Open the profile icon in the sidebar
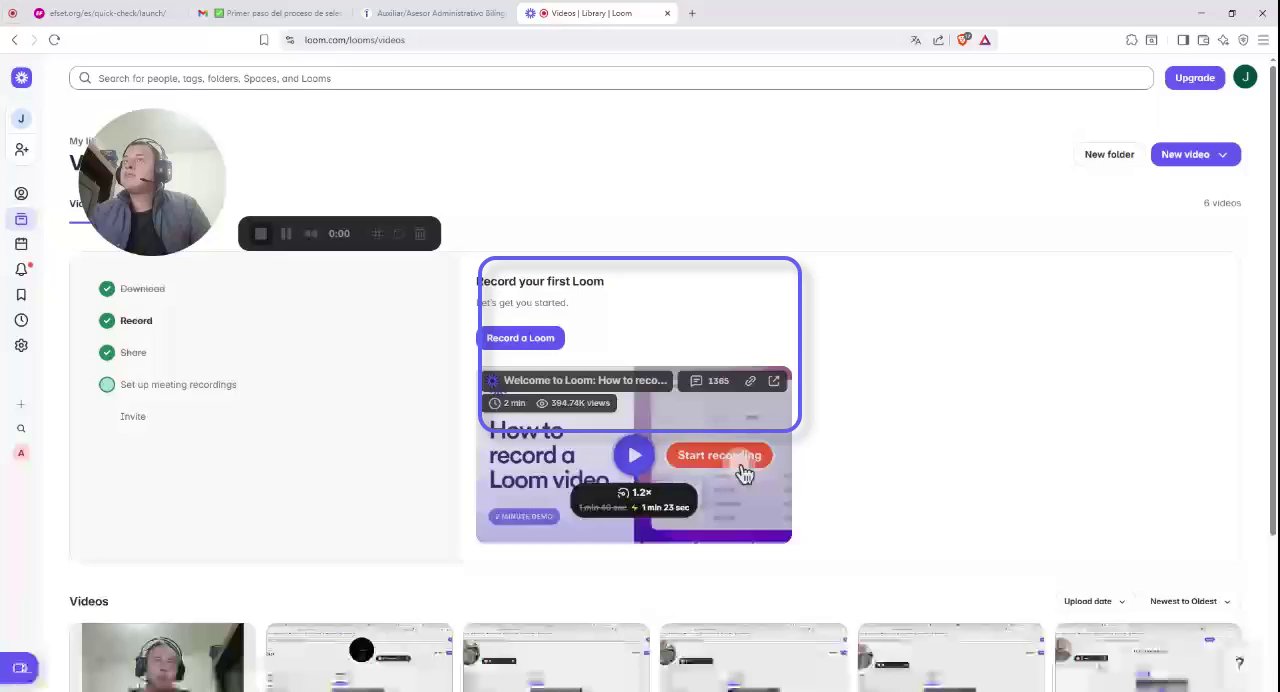 point(21,194)
